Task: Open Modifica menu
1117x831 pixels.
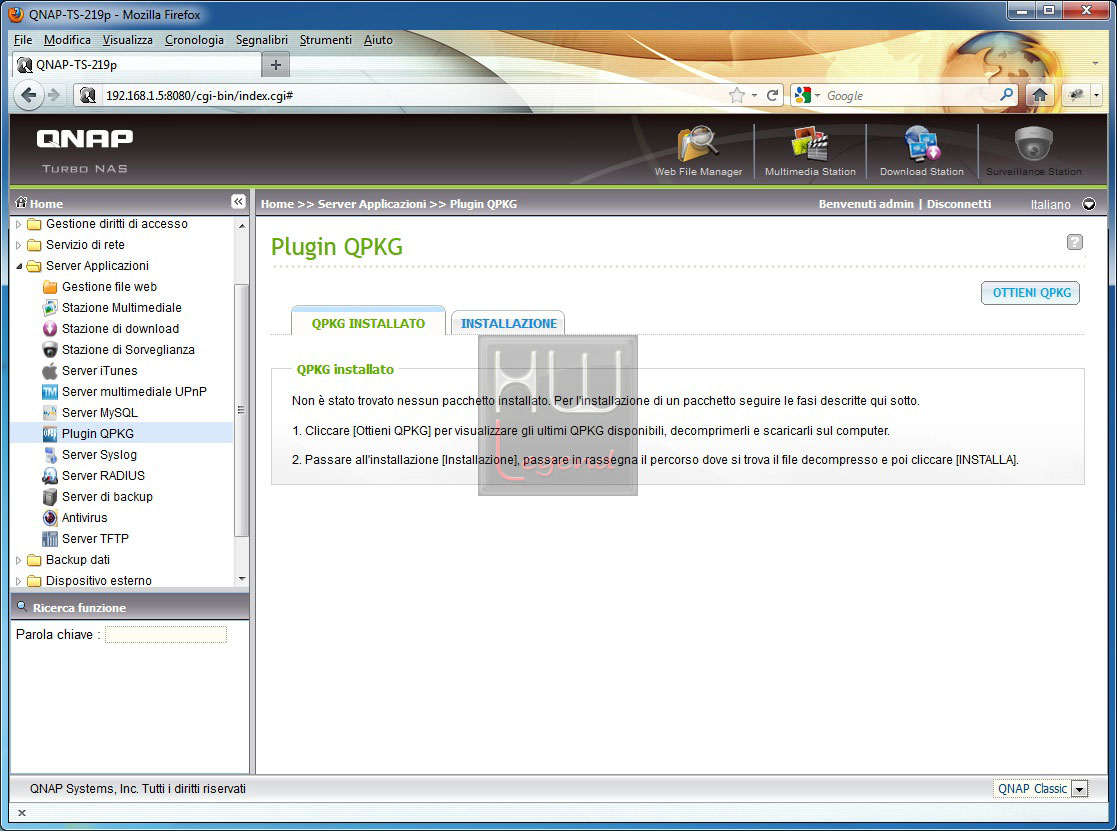Action: click(x=67, y=40)
